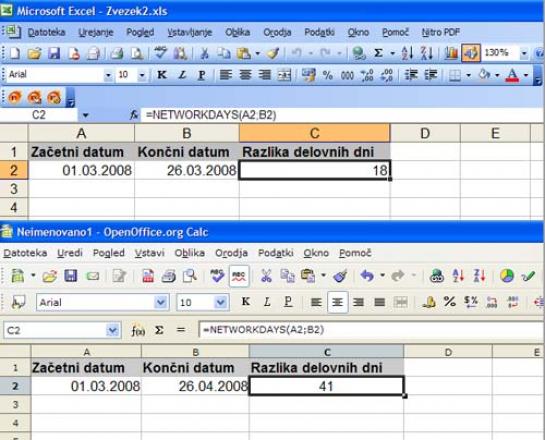Click Excel's fx insert function icon
This screenshot has width=545, height=440.
[134, 115]
